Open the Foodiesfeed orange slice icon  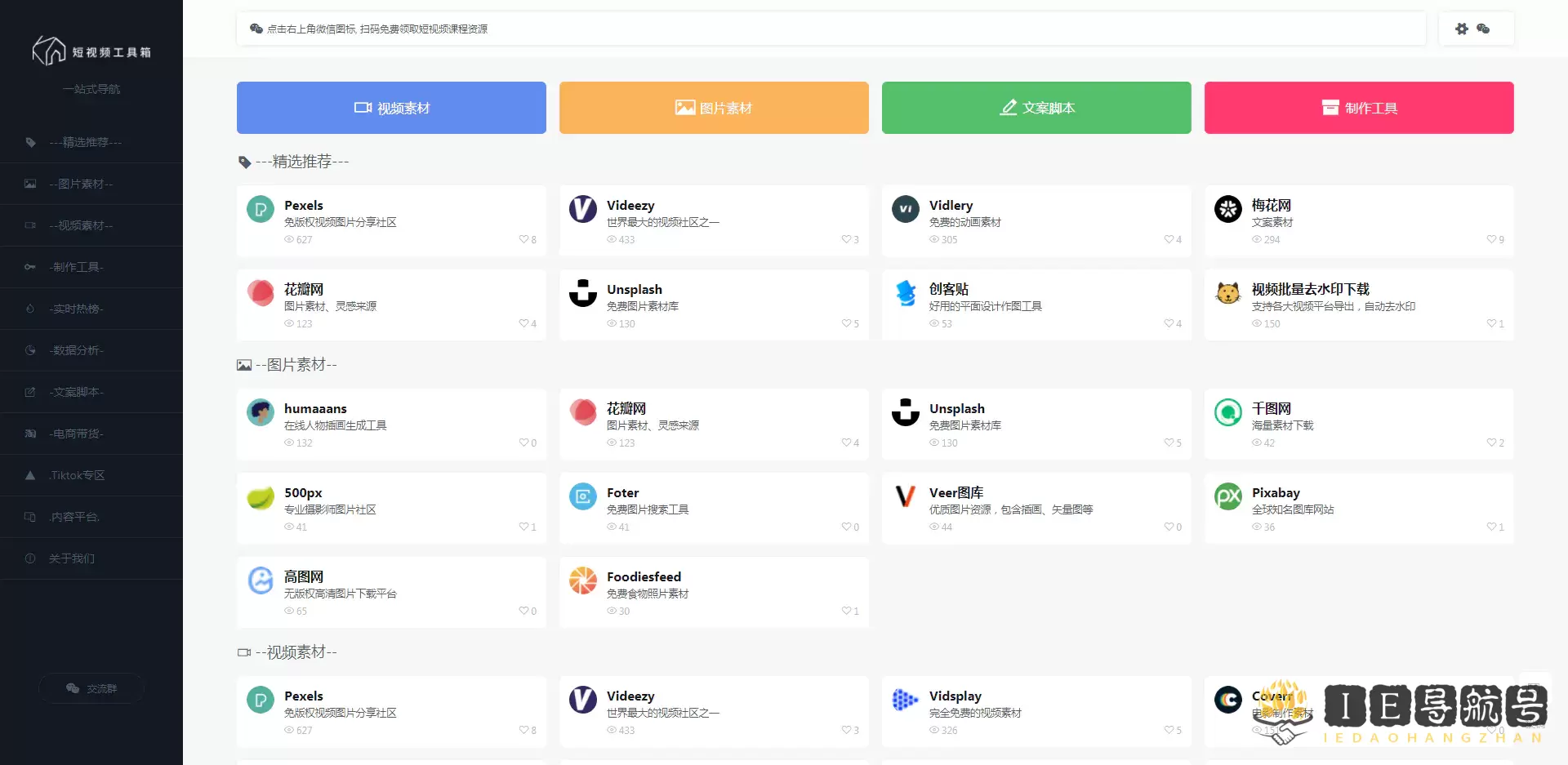582,580
